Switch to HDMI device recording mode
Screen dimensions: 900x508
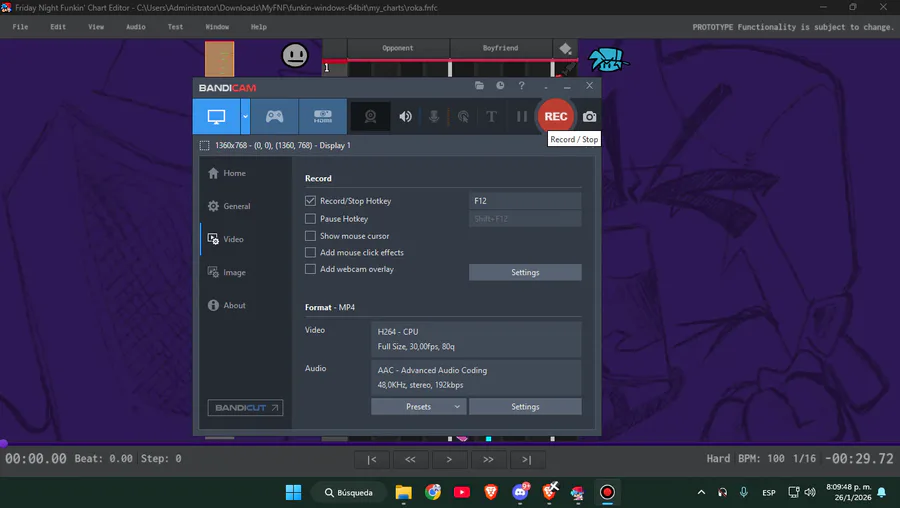coord(323,117)
